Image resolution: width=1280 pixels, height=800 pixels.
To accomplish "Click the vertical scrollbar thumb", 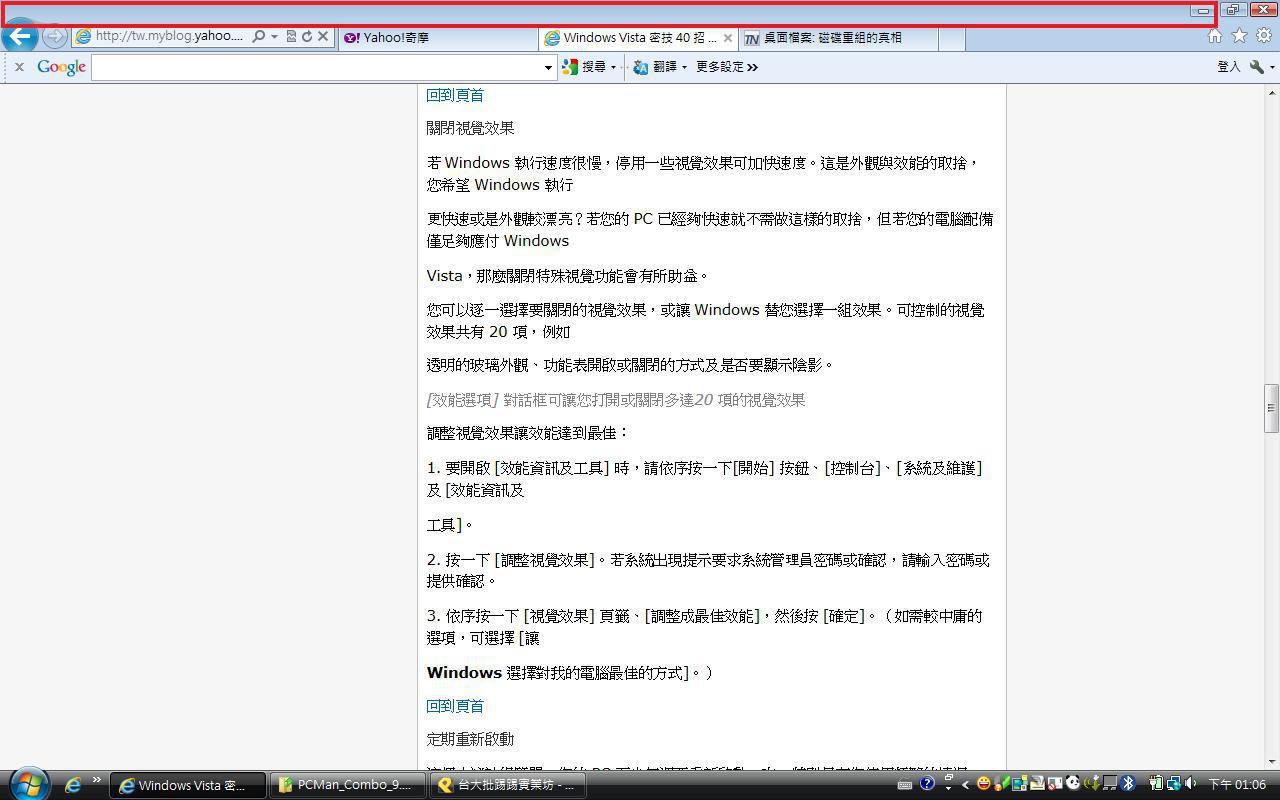I will pyautogui.click(x=1271, y=408).
